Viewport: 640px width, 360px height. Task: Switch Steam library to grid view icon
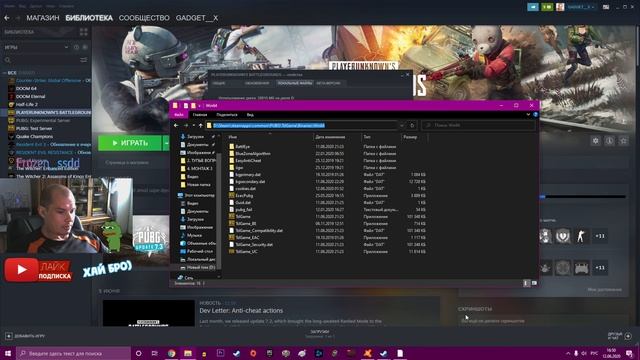point(84,32)
